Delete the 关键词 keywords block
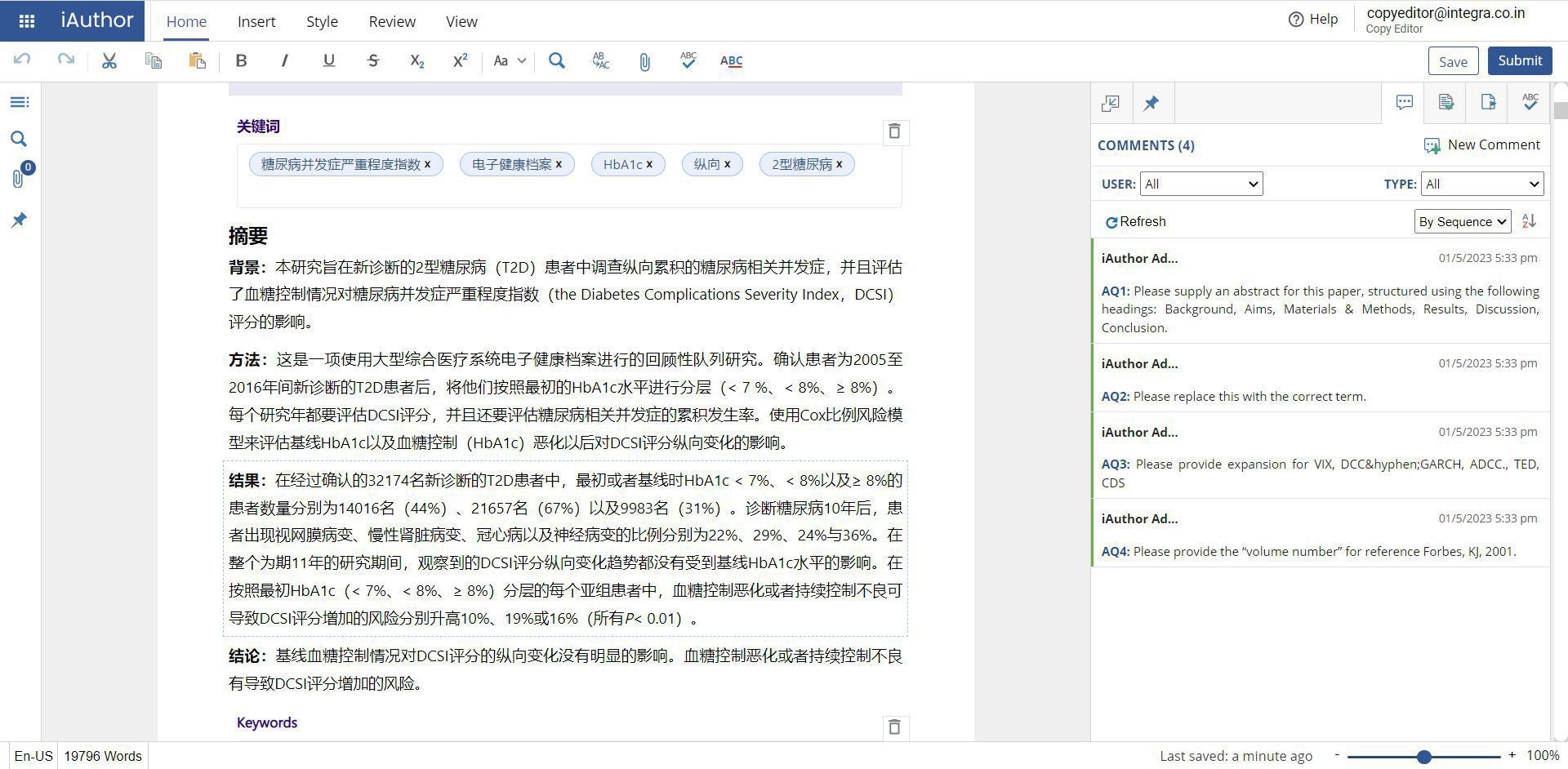The width and height of the screenshot is (1568, 769). pos(894,131)
